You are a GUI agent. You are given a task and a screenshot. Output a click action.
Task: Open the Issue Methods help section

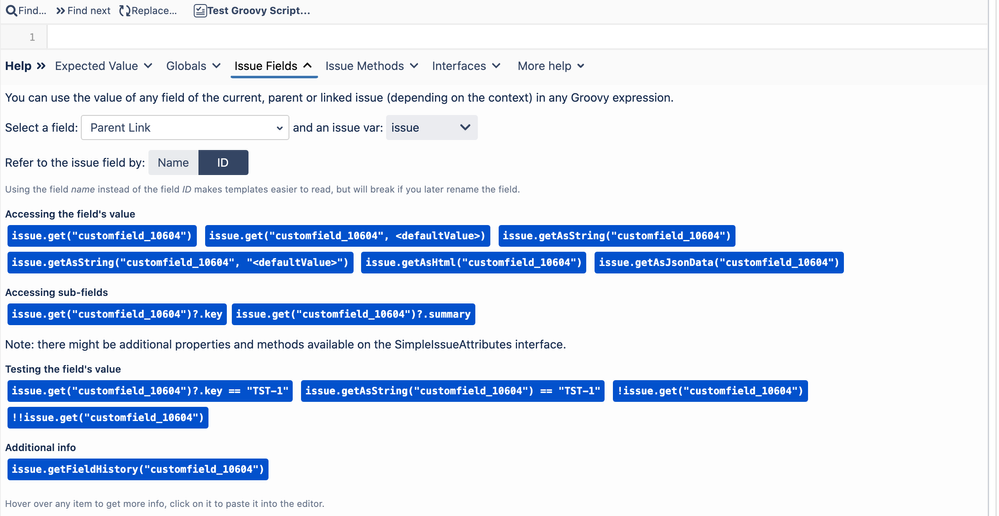pyautogui.click(x=371, y=66)
